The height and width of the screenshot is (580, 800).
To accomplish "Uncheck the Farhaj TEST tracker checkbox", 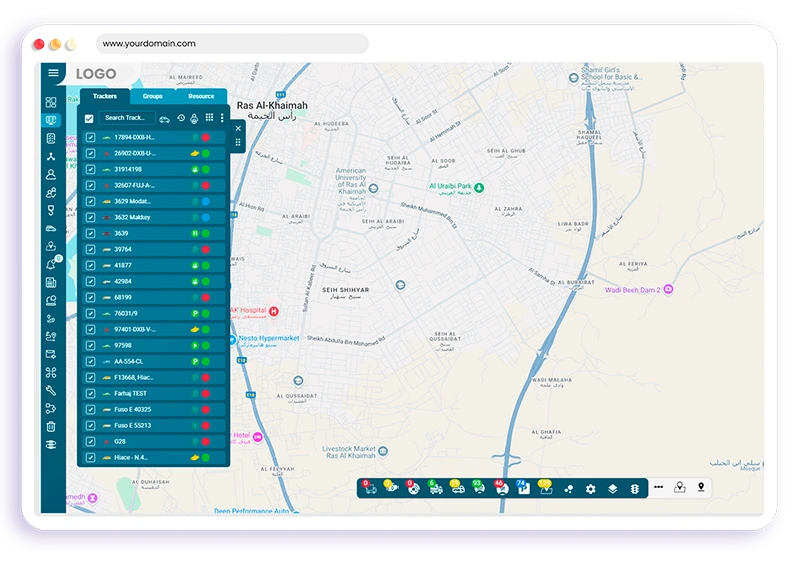I will pyautogui.click(x=90, y=393).
